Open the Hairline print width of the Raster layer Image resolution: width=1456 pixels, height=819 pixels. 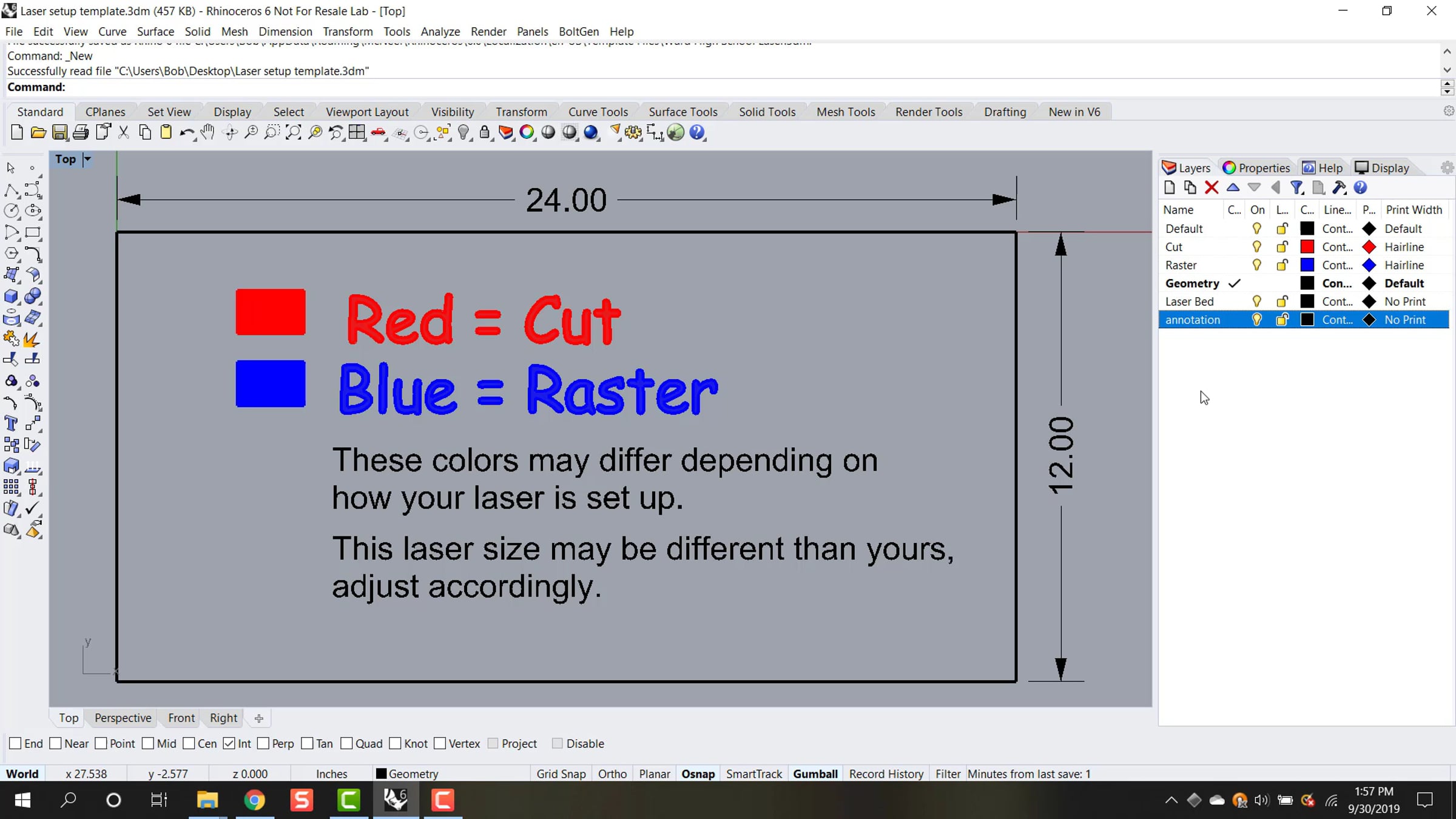[x=1404, y=265]
